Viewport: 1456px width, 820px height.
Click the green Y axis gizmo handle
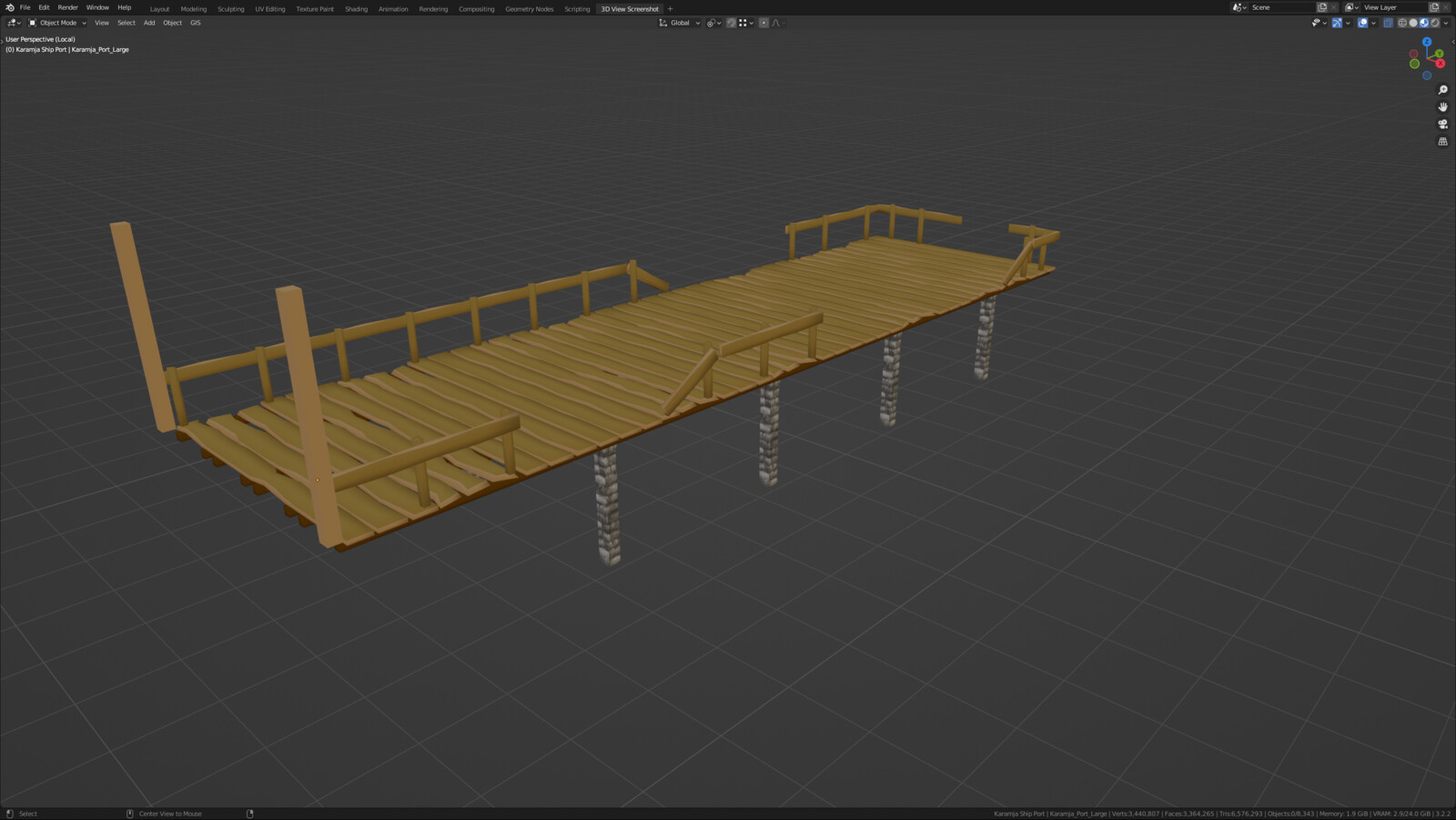click(x=1439, y=54)
